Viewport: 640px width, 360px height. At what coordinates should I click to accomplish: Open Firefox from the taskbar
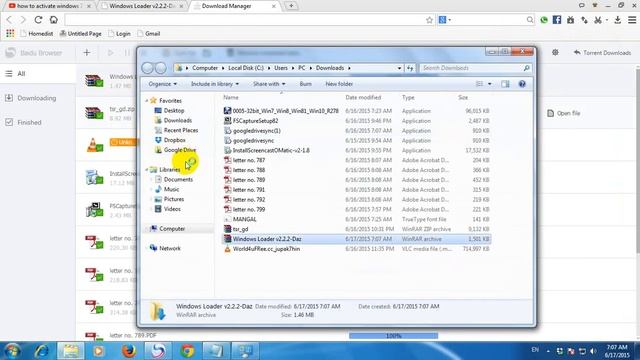click(x=129, y=351)
